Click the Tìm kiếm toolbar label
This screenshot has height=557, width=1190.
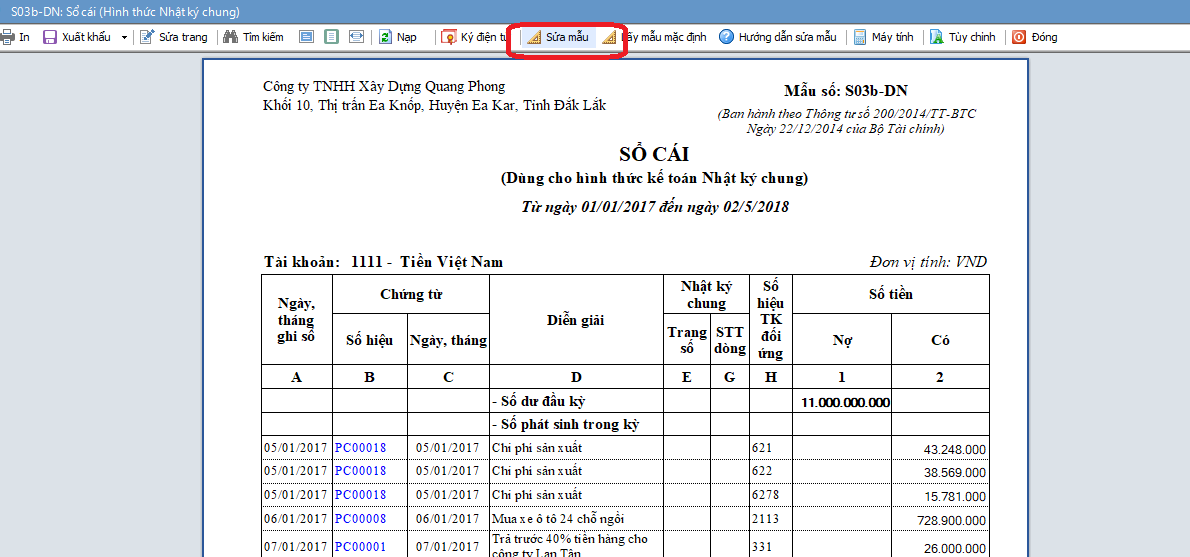263,36
